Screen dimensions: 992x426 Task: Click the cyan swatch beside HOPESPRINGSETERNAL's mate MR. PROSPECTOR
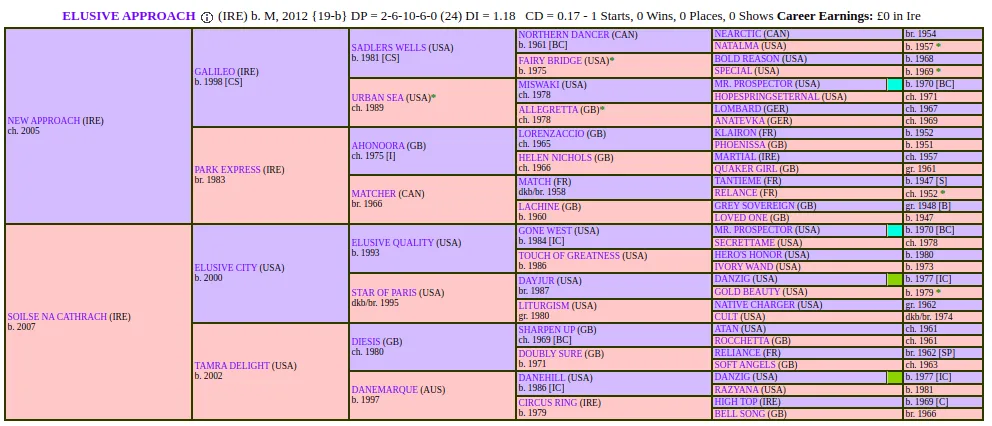pos(895,84)
